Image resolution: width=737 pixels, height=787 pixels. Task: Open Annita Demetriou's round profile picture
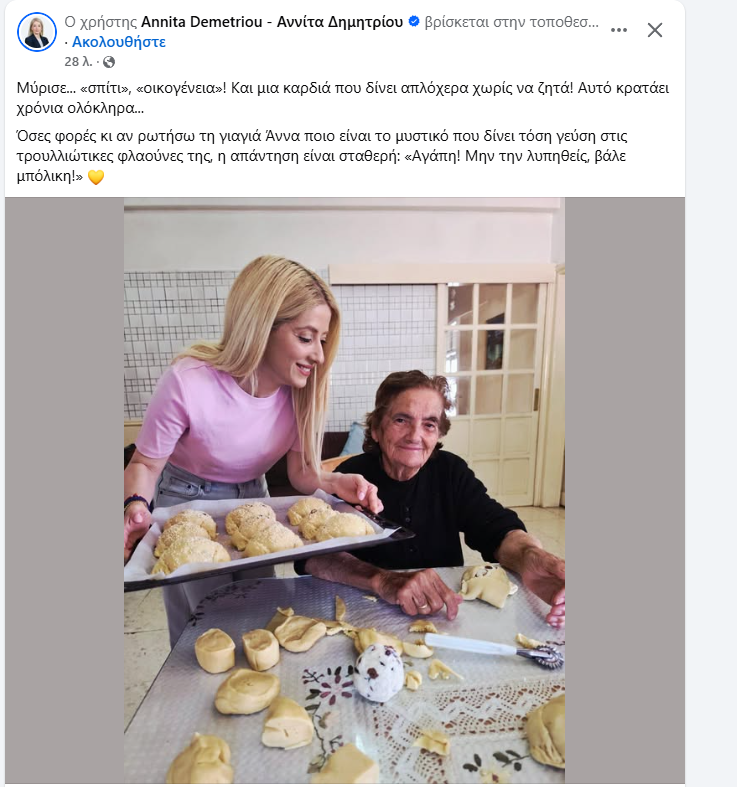coord(37,32)
